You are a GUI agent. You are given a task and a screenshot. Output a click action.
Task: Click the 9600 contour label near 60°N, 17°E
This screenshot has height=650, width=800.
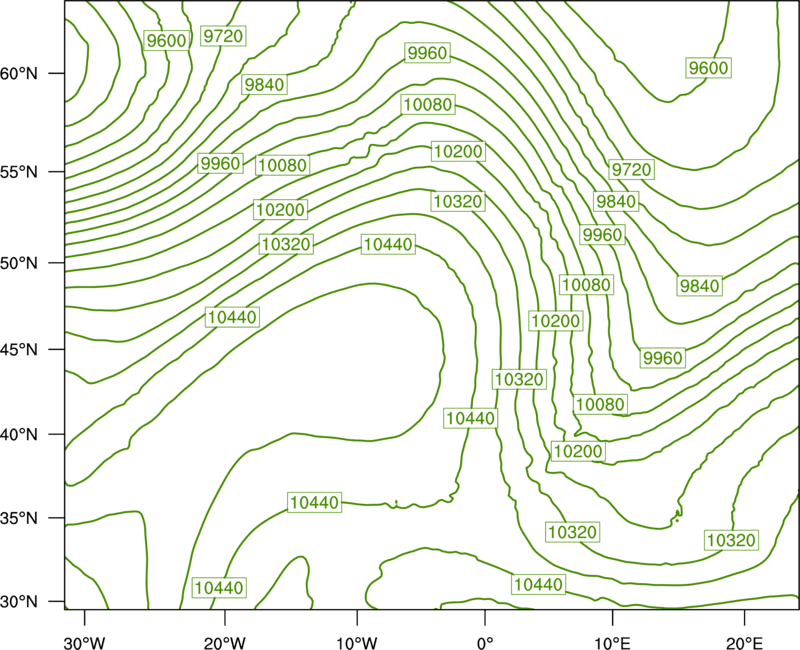(x=708, y=68)
